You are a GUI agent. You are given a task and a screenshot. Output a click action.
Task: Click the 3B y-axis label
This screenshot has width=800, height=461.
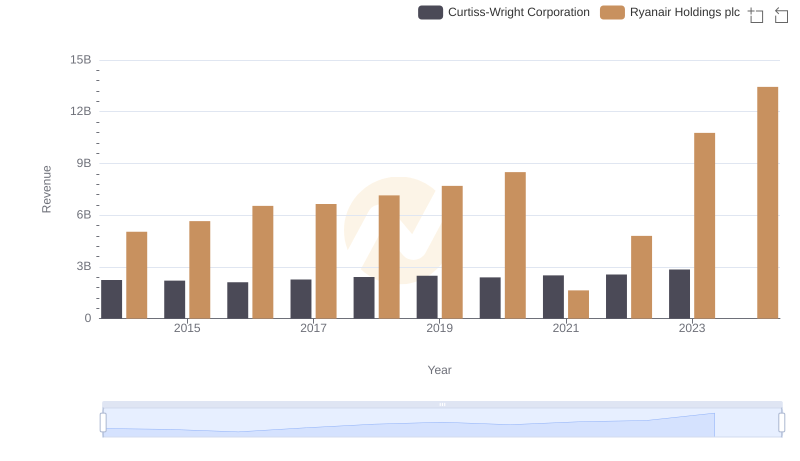[84, 266]
